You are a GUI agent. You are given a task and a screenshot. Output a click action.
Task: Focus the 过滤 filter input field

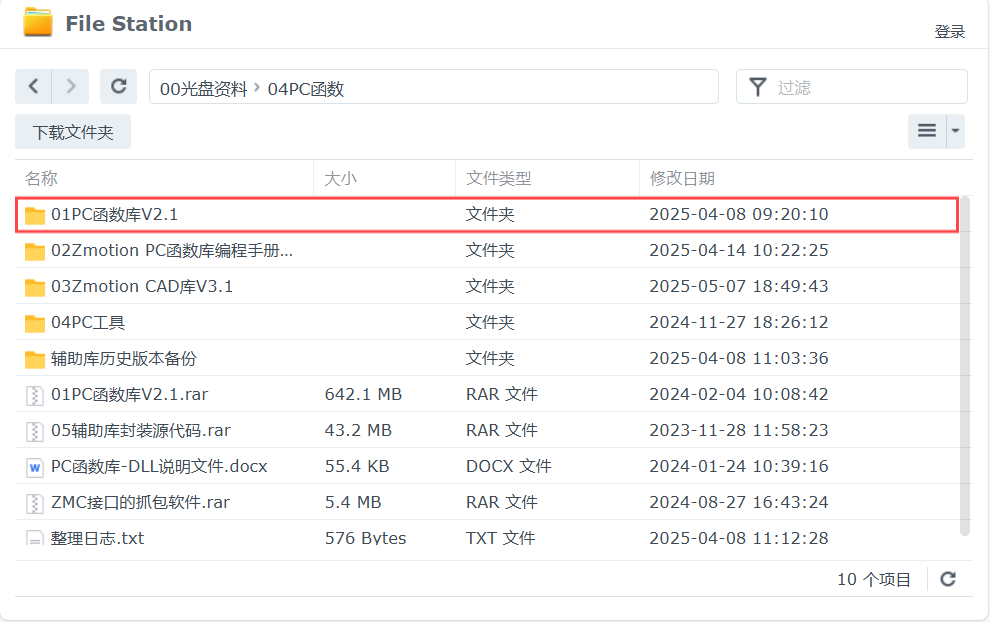point(852,87)
